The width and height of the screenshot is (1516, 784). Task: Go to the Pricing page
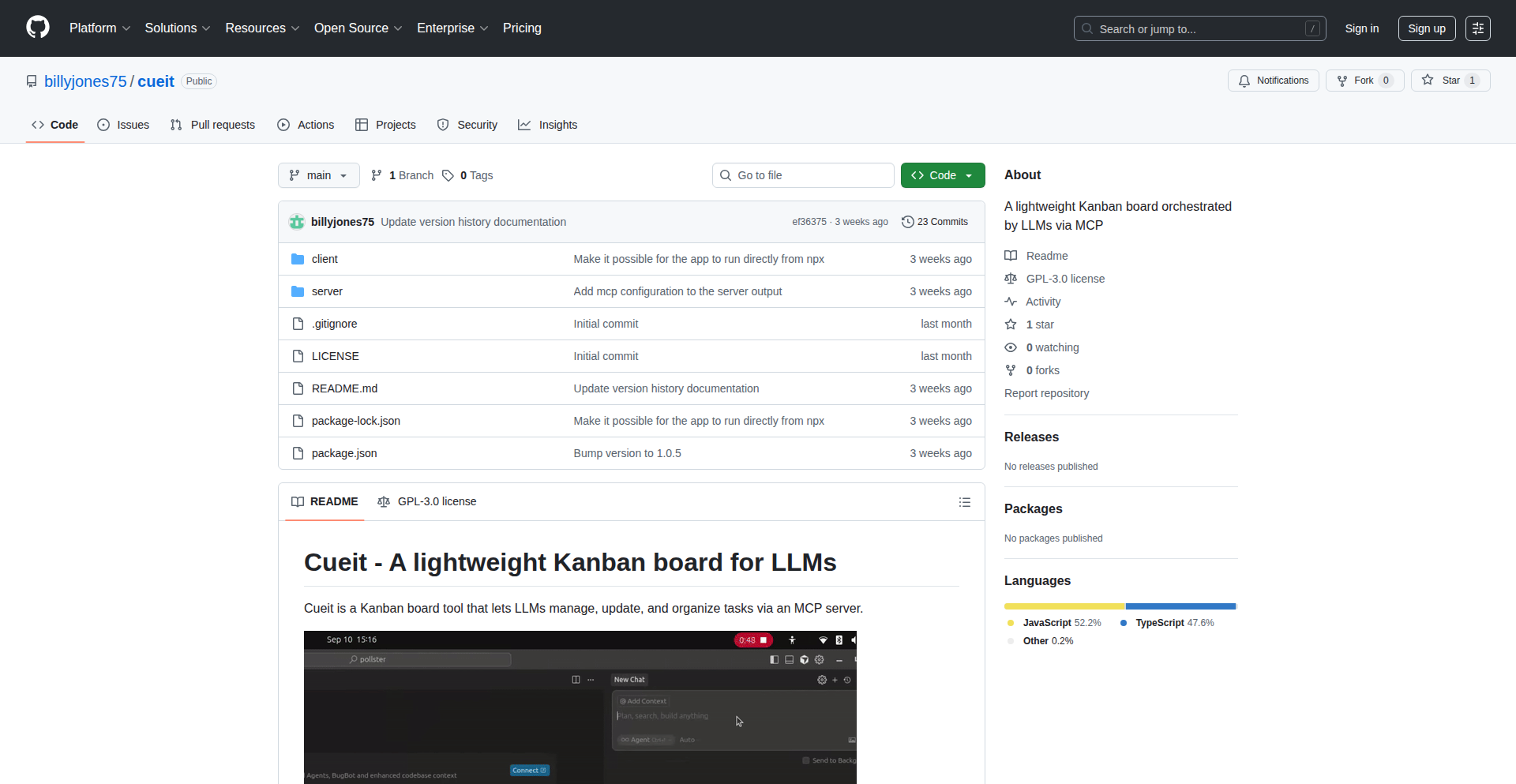pos(522,28)
